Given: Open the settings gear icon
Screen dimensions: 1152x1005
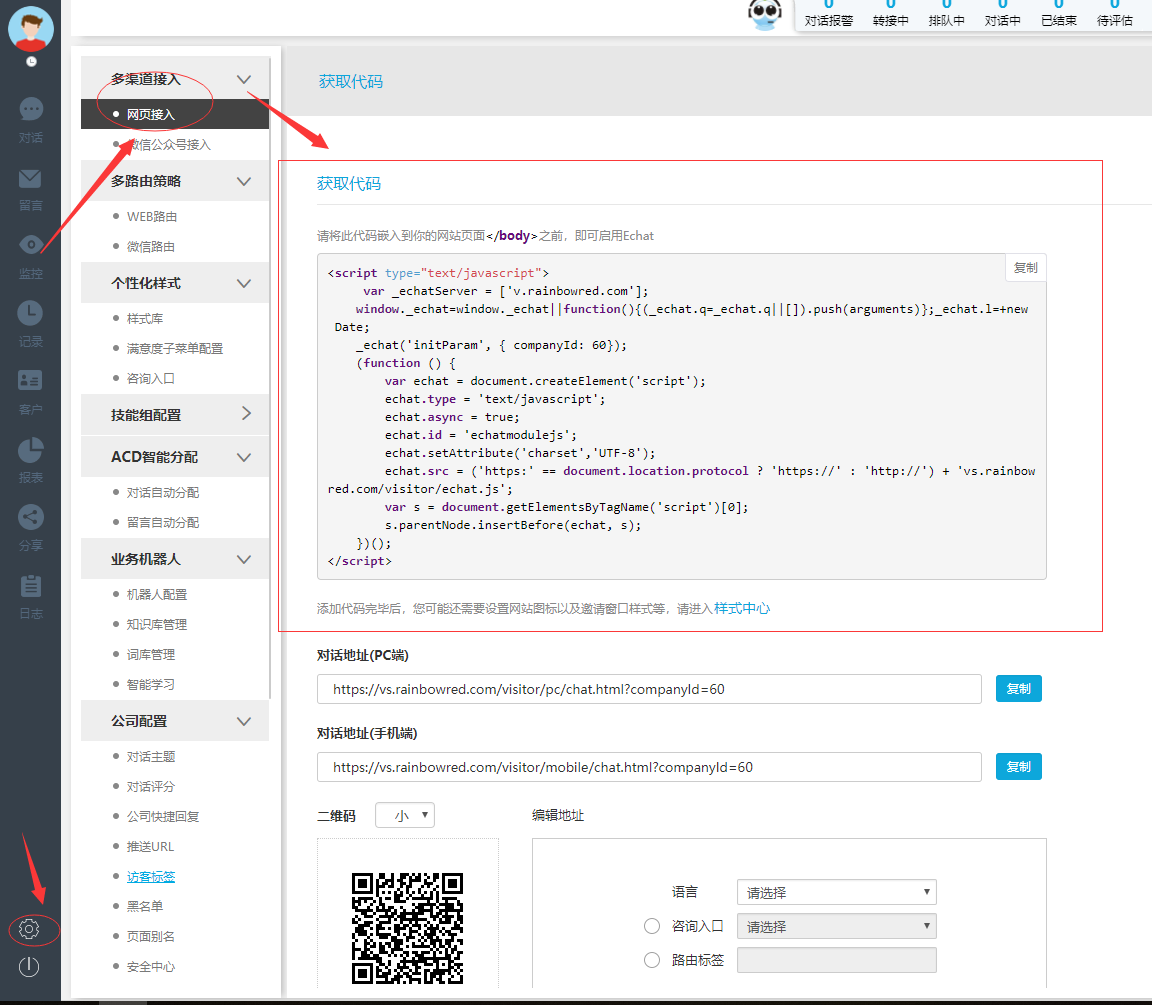Looking at the screenshot, I should [29, 929].
